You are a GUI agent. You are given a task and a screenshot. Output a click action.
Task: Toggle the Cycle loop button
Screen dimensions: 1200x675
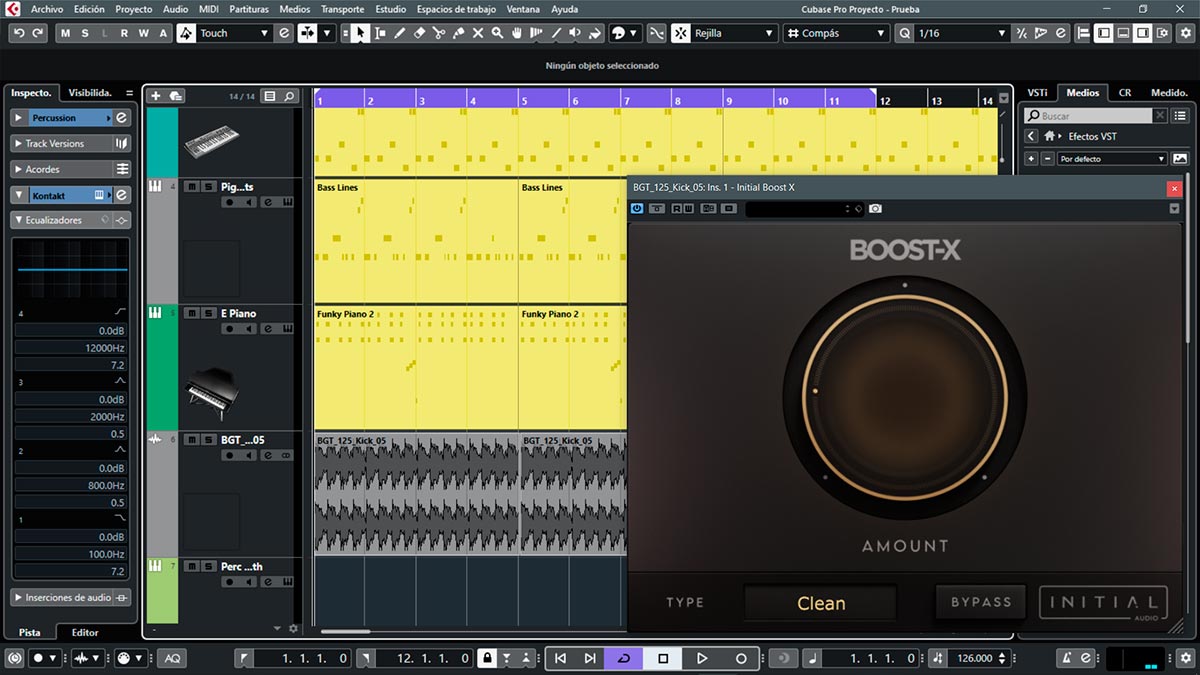[x=624, y=658]
